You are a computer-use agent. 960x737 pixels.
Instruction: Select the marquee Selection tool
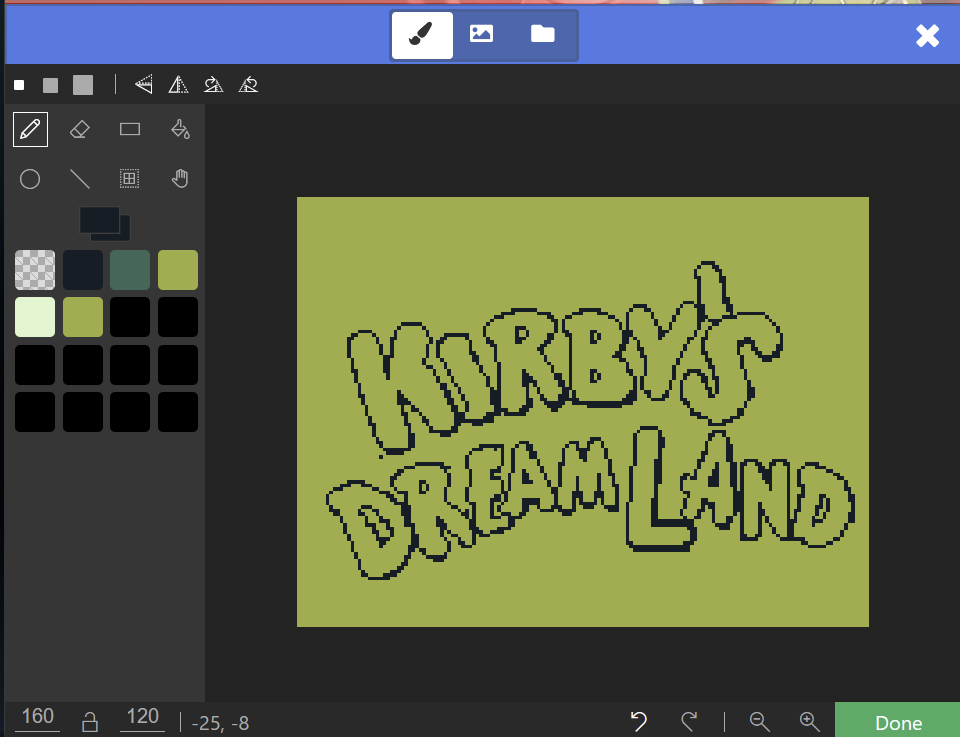[129, 179]
